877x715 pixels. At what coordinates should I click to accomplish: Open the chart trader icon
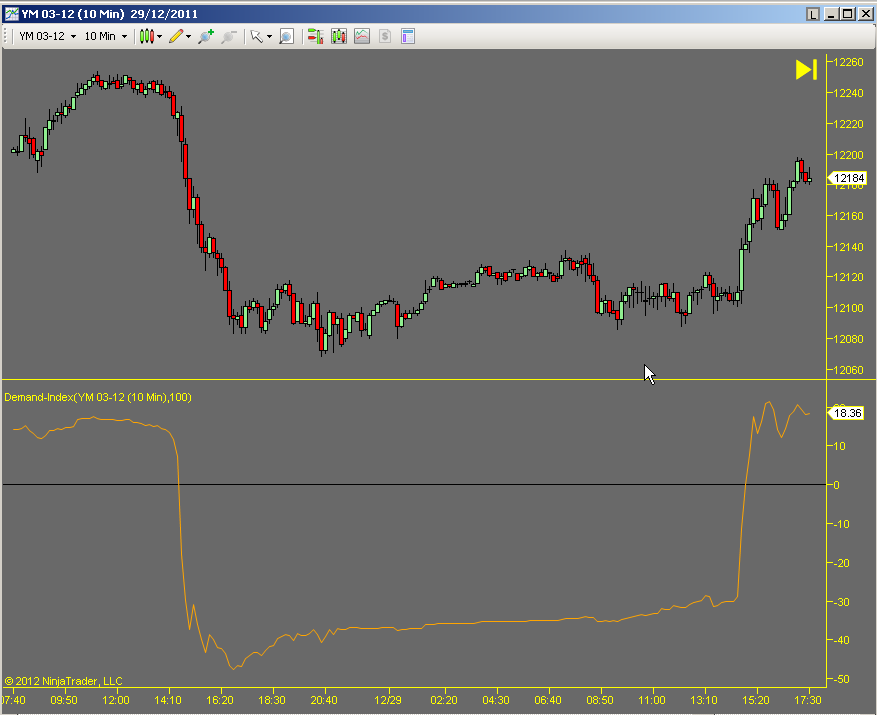click(x=315, y=36)
